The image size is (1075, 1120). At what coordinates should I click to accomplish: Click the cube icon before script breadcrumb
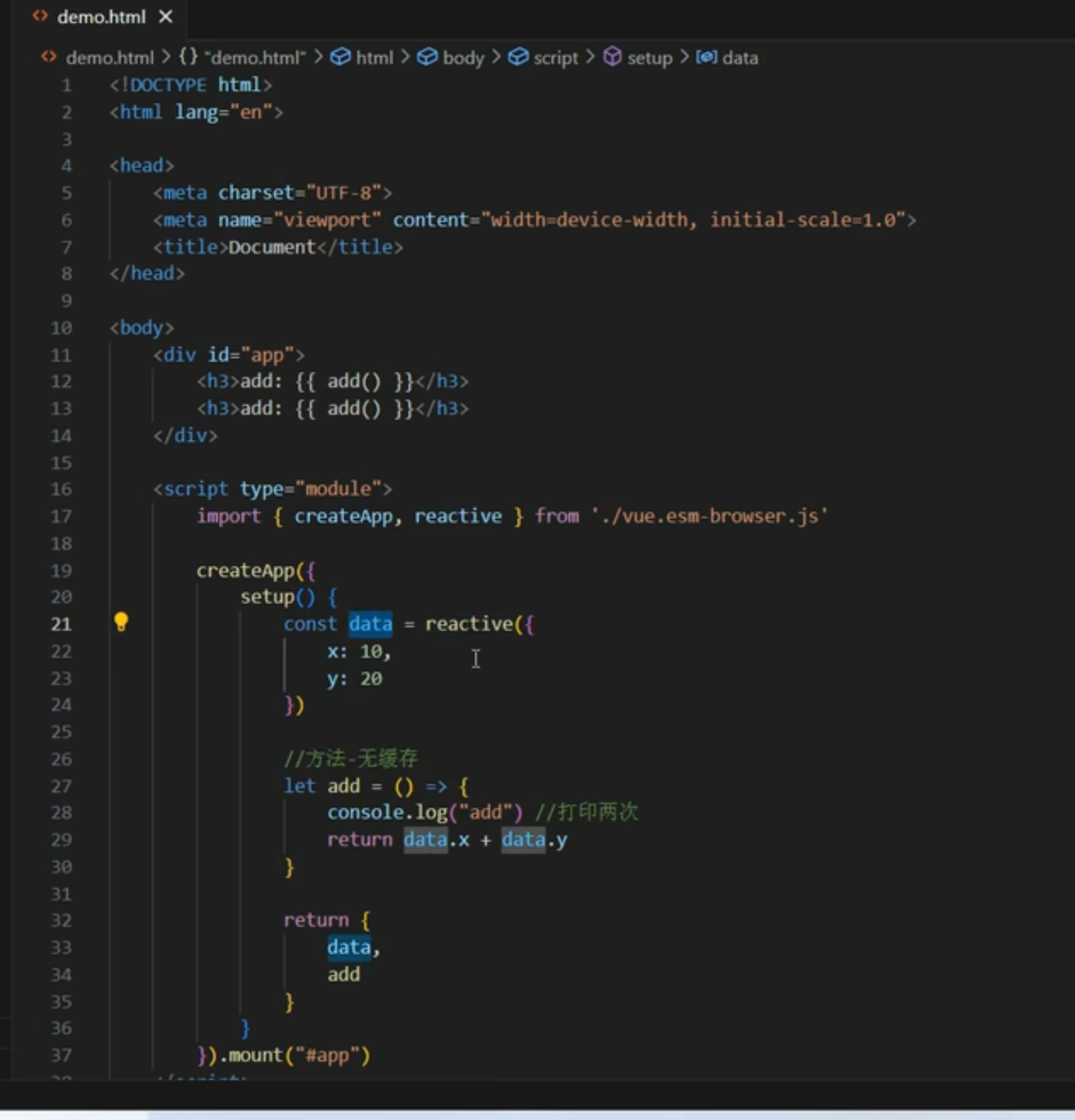tap(518, 57)
